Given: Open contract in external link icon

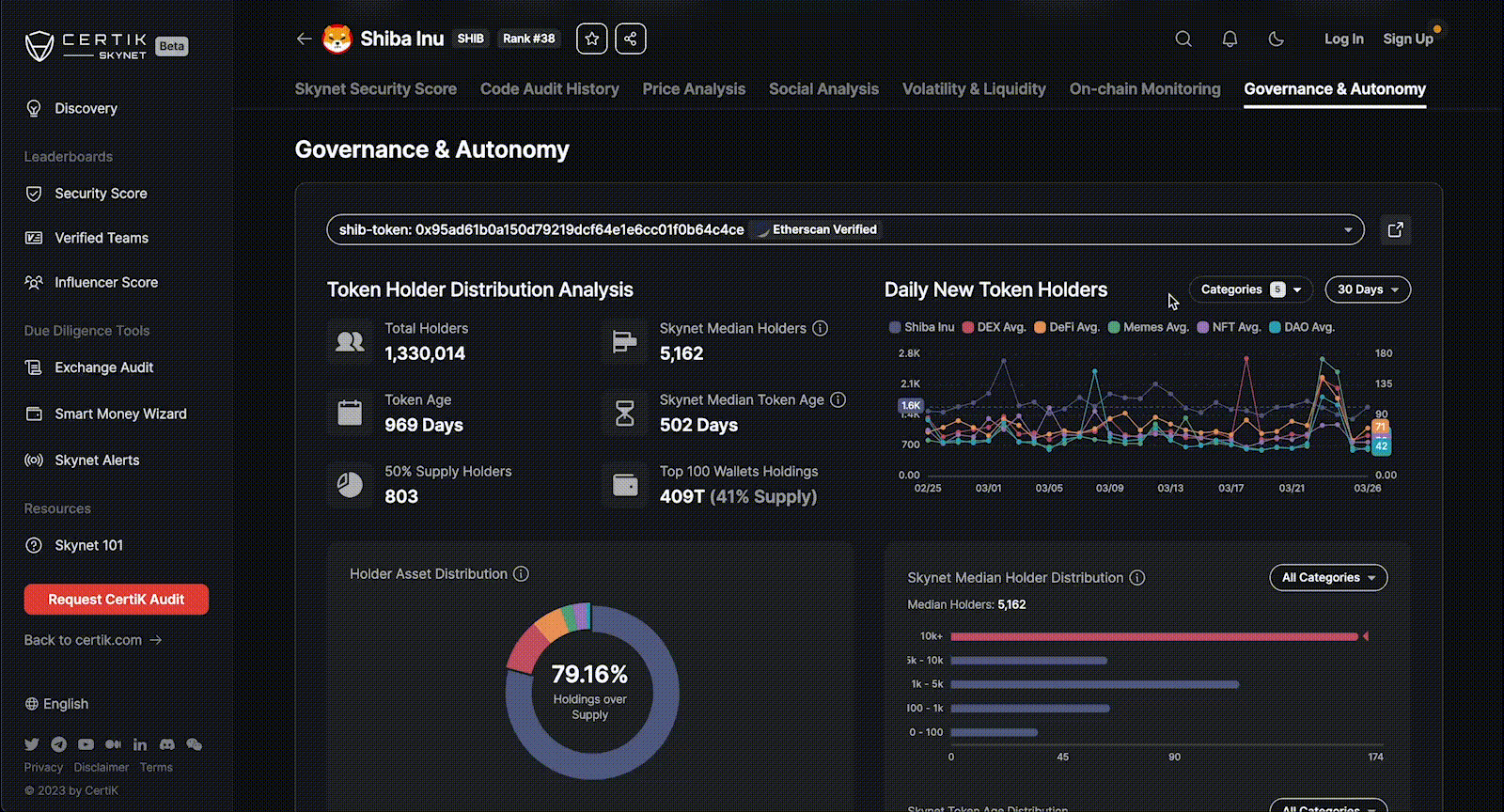Looking at the screenshot, I should pos(1395,229).
